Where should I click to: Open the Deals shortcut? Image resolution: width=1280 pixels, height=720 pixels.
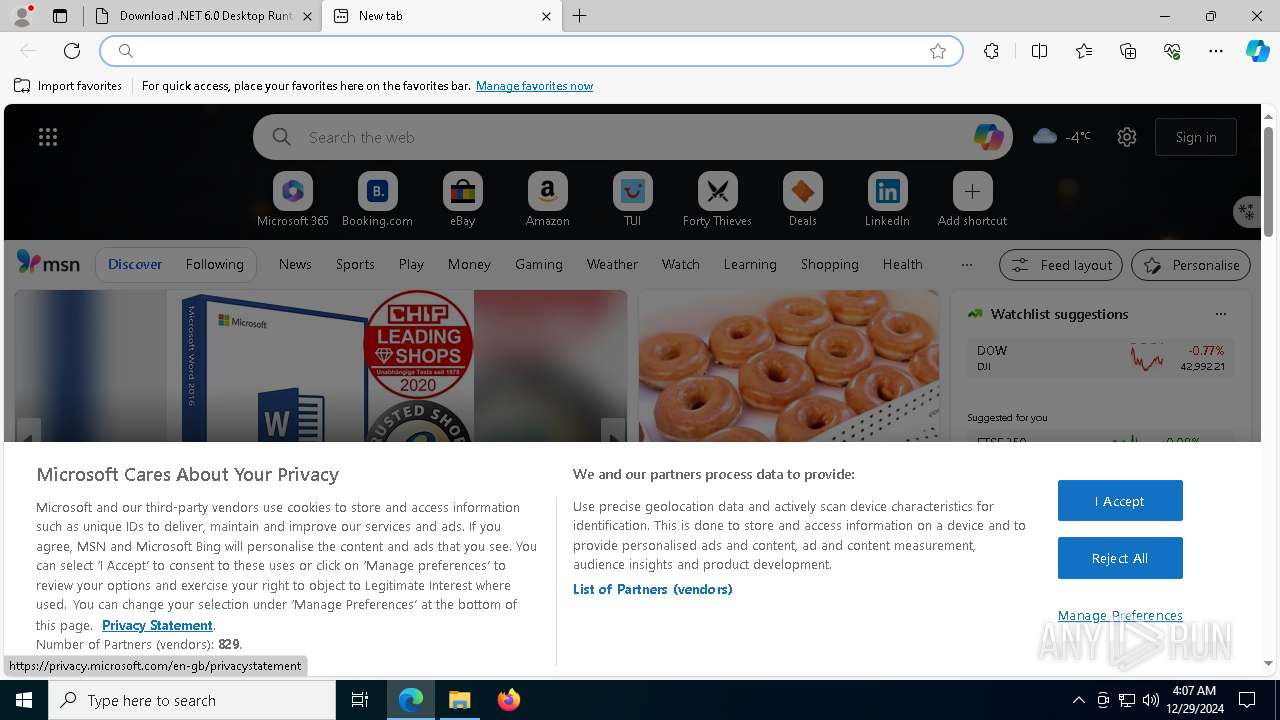pos(802,199)
